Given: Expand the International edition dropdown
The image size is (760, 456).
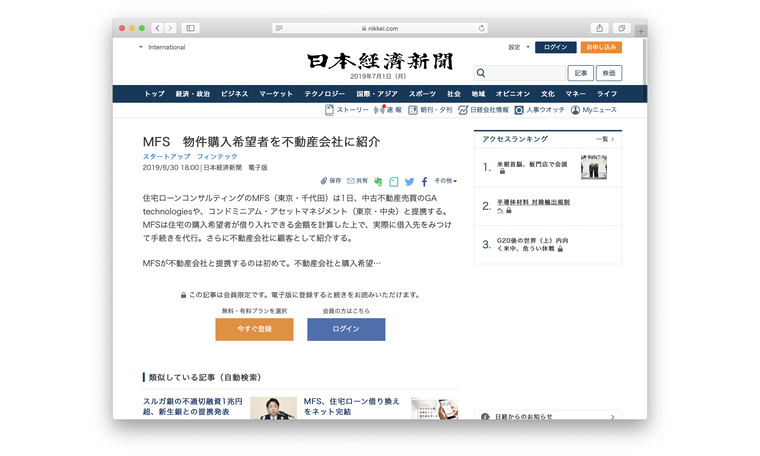Looking at the screenshot, I should pos(162,47).
